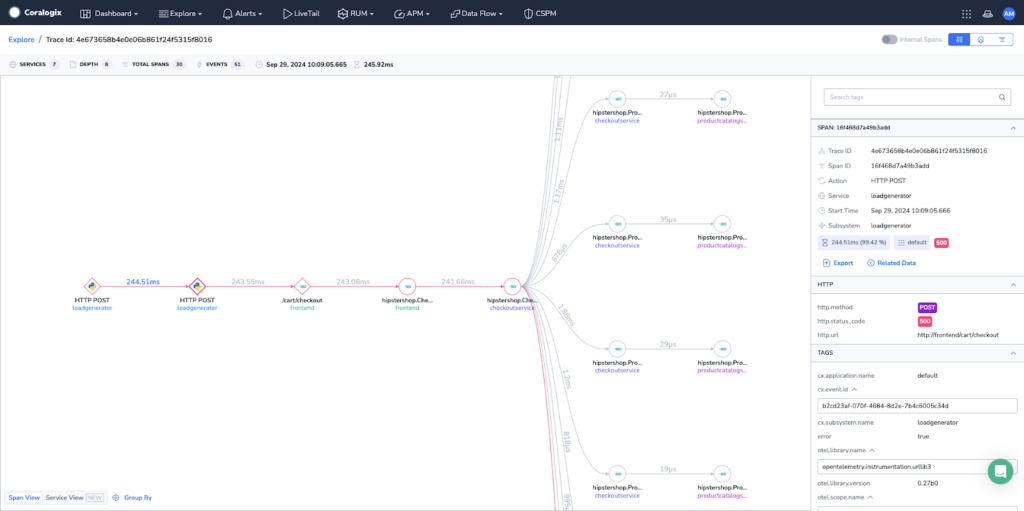The image size is (1024, 511).
Task: Switch to the Gantt timeline view icon
Action: click(1001, 39)
